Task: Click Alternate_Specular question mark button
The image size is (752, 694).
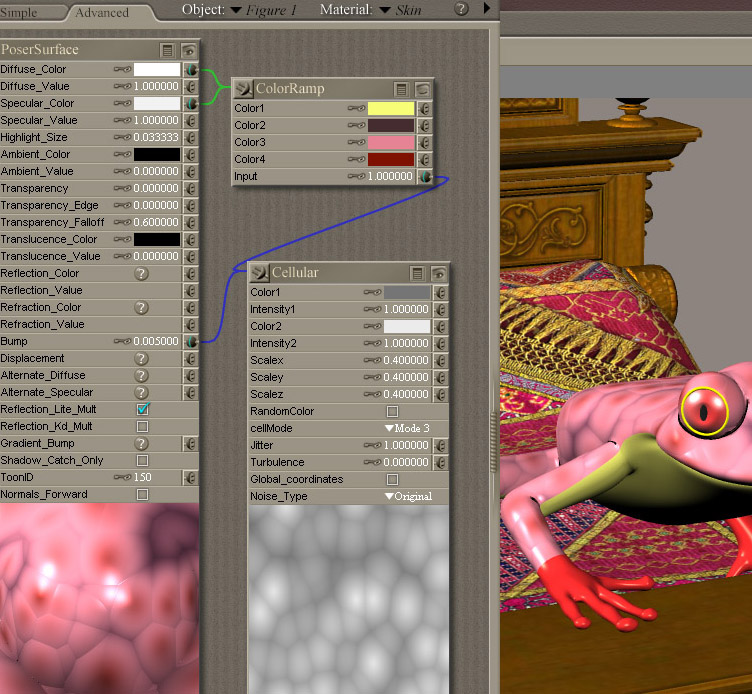Action: point(141,393)
